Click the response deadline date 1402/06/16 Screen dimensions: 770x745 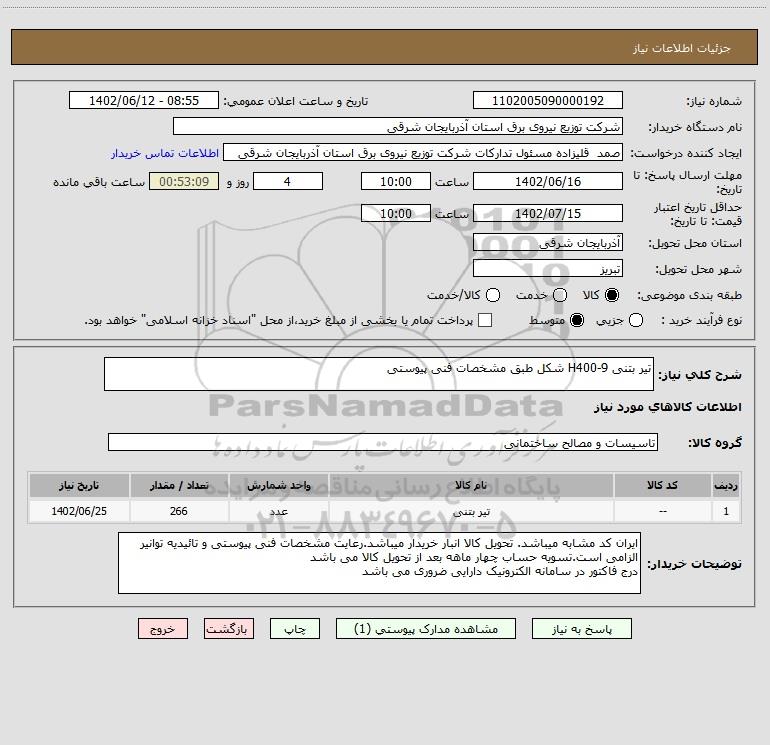coord(548,181)
